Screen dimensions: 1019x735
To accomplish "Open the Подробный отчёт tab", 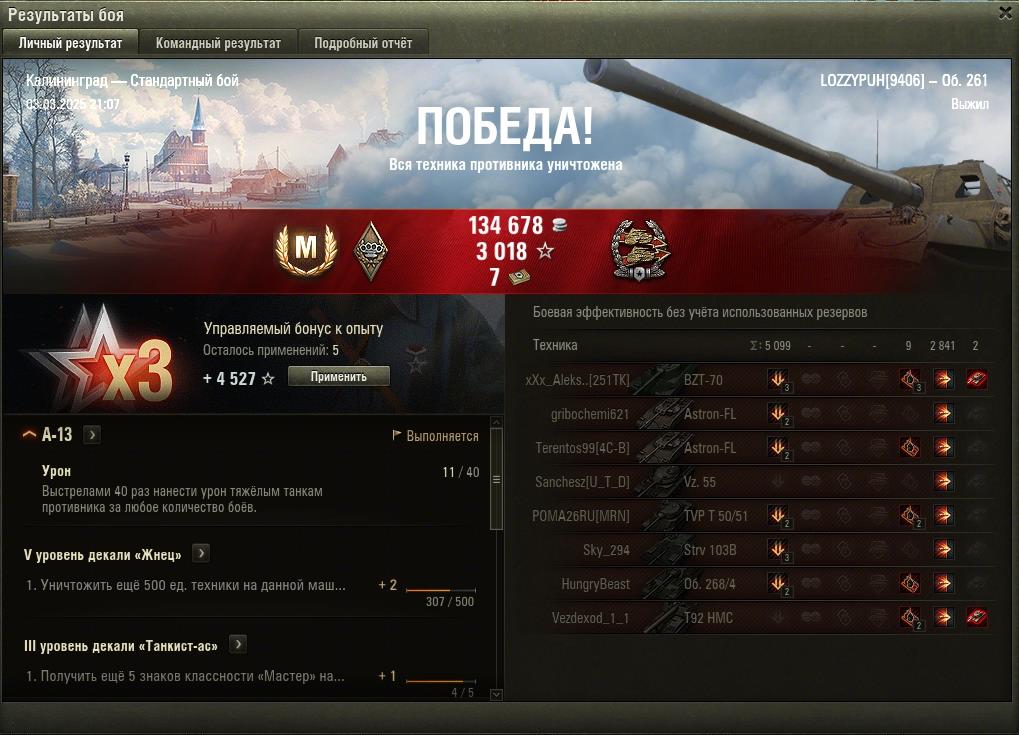I will point(363,43).
